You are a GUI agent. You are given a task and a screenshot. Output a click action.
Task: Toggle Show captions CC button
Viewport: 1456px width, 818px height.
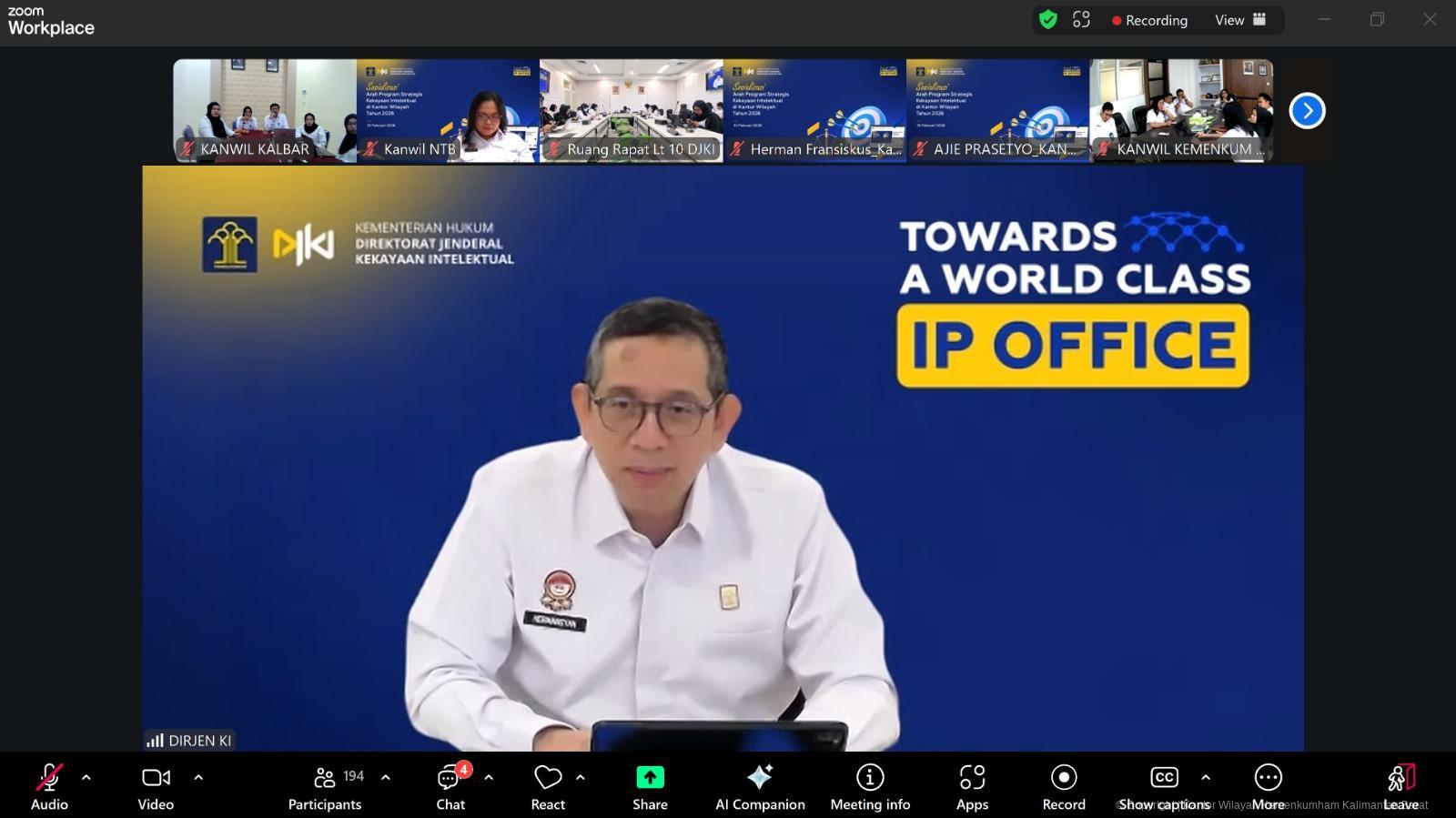[x=1164, y=787]
